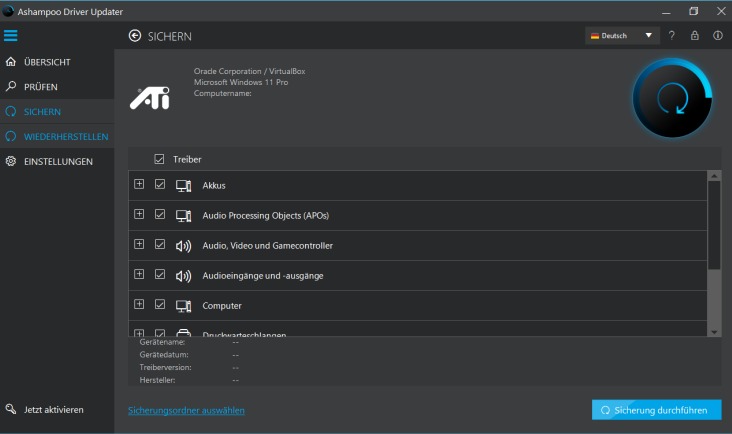Click Sicherung durchführen button
The height and width of the screenshot is (434, 732).
point(656,410)
